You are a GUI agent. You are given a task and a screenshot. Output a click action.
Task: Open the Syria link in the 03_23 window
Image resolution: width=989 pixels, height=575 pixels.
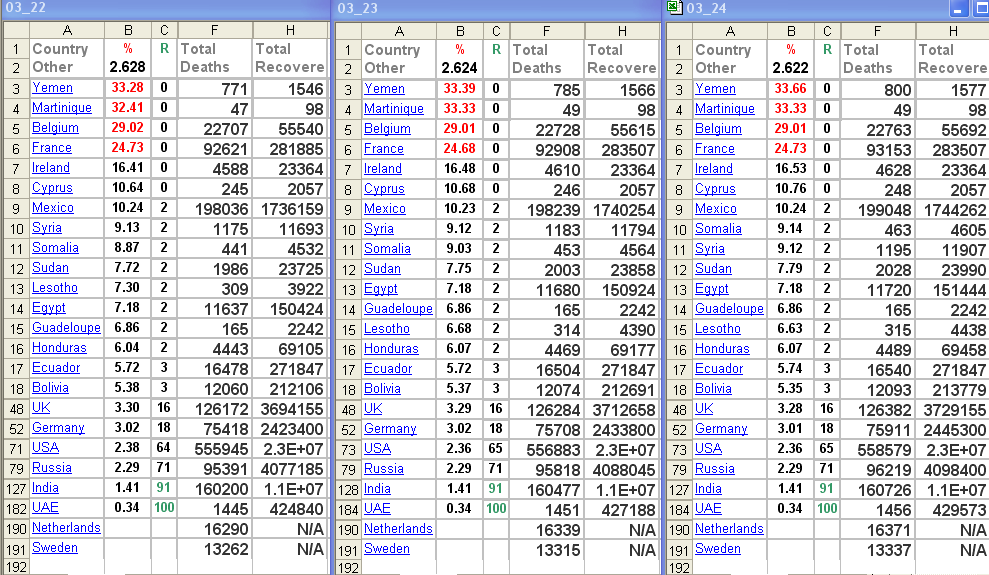[x=378, y=228]
